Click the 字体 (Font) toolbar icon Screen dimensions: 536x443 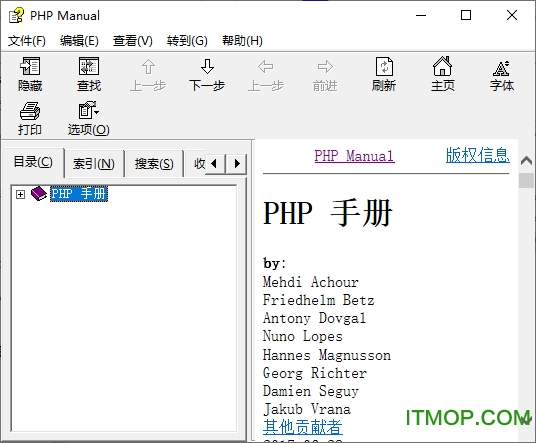tap(501, 68)
